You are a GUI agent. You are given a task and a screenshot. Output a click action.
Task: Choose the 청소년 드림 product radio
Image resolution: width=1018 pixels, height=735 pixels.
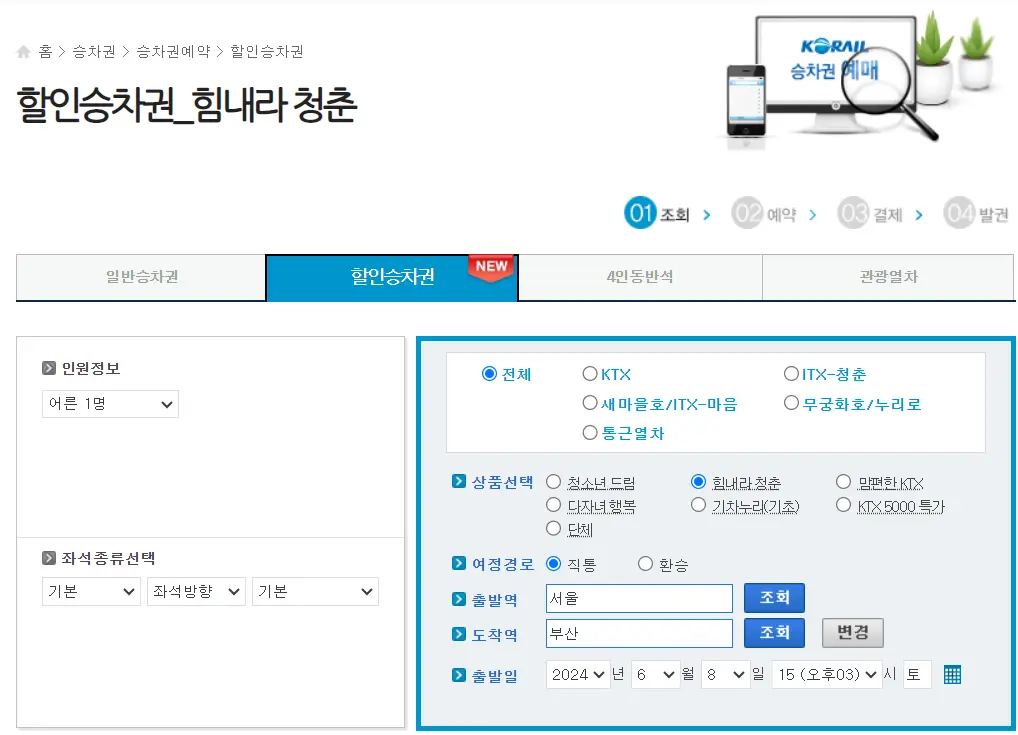553,482
